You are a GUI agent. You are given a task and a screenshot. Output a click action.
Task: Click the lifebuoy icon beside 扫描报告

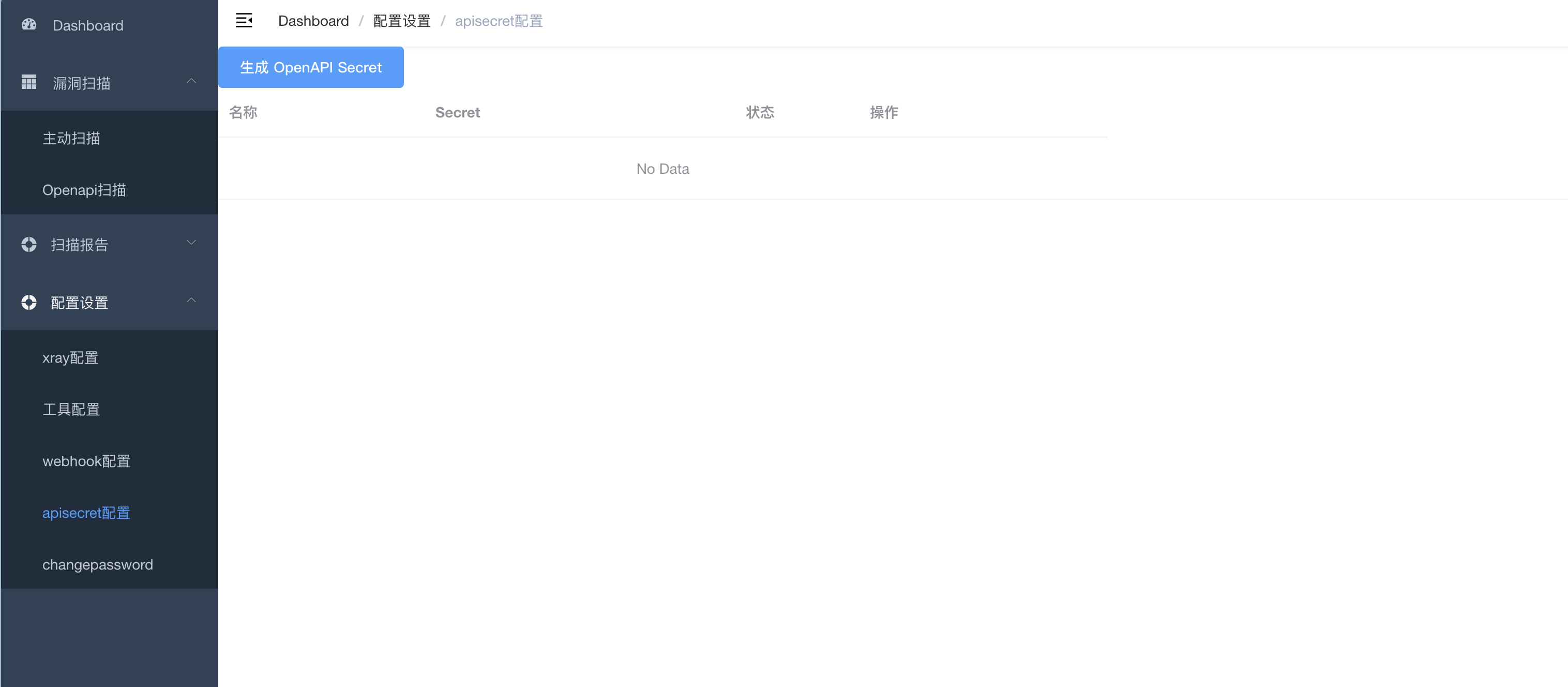coord(28,244)
